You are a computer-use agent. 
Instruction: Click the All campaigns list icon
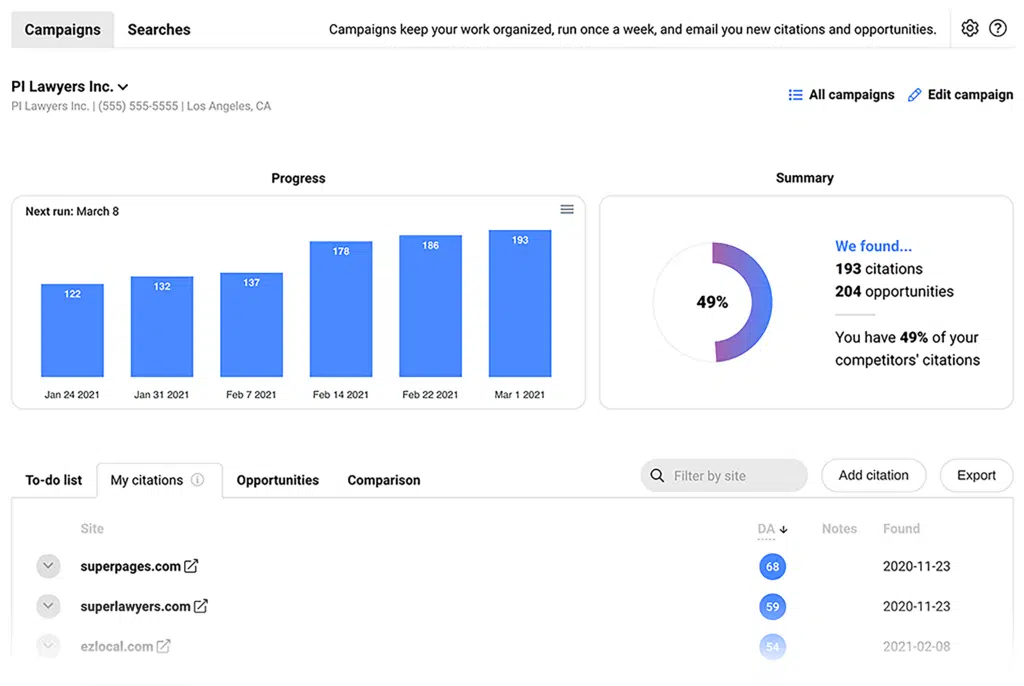pos(795,95)
